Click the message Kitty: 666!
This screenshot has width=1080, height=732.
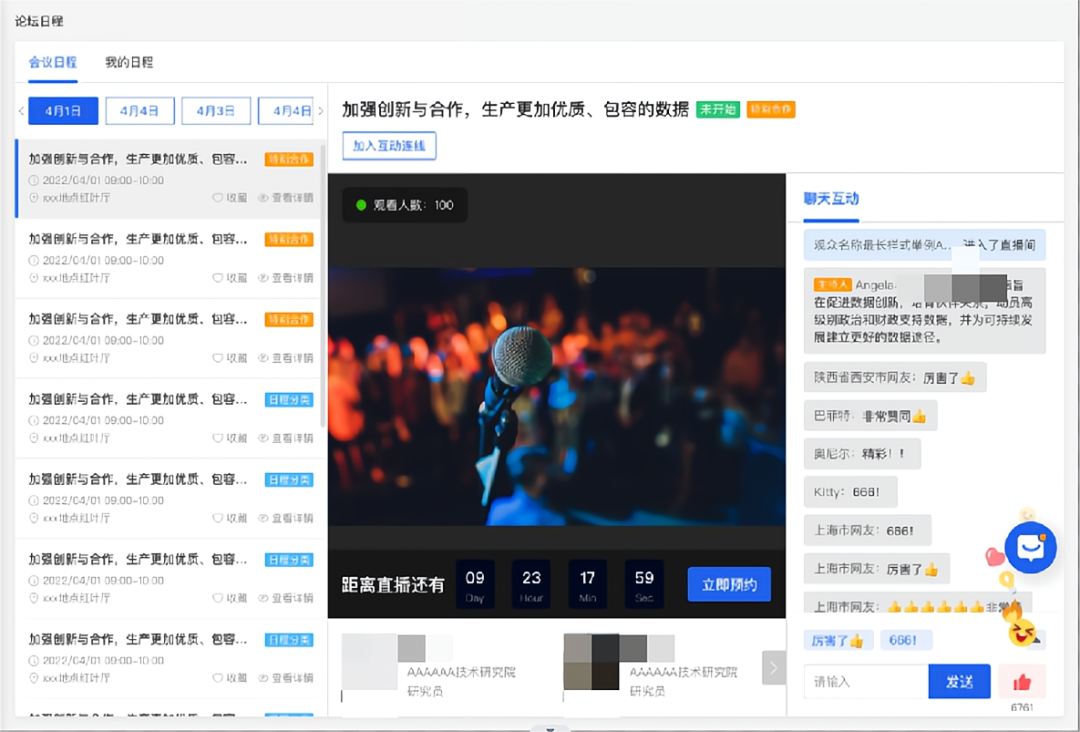(x=850, y=492)
